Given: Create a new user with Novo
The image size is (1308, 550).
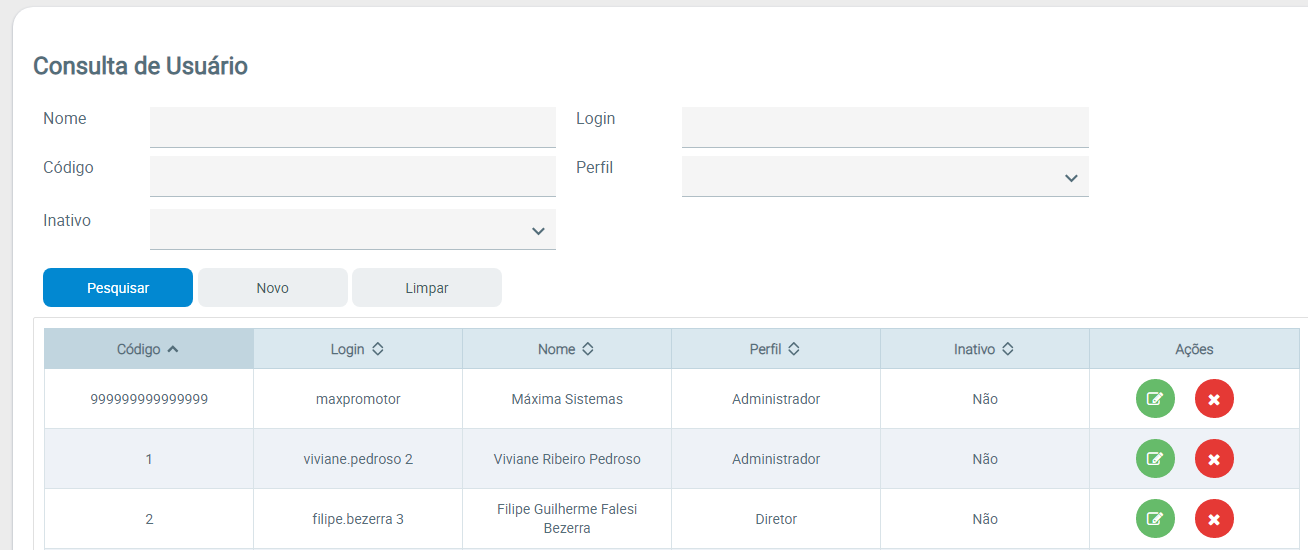Looking at the screenshot, I should click(272, 288).
